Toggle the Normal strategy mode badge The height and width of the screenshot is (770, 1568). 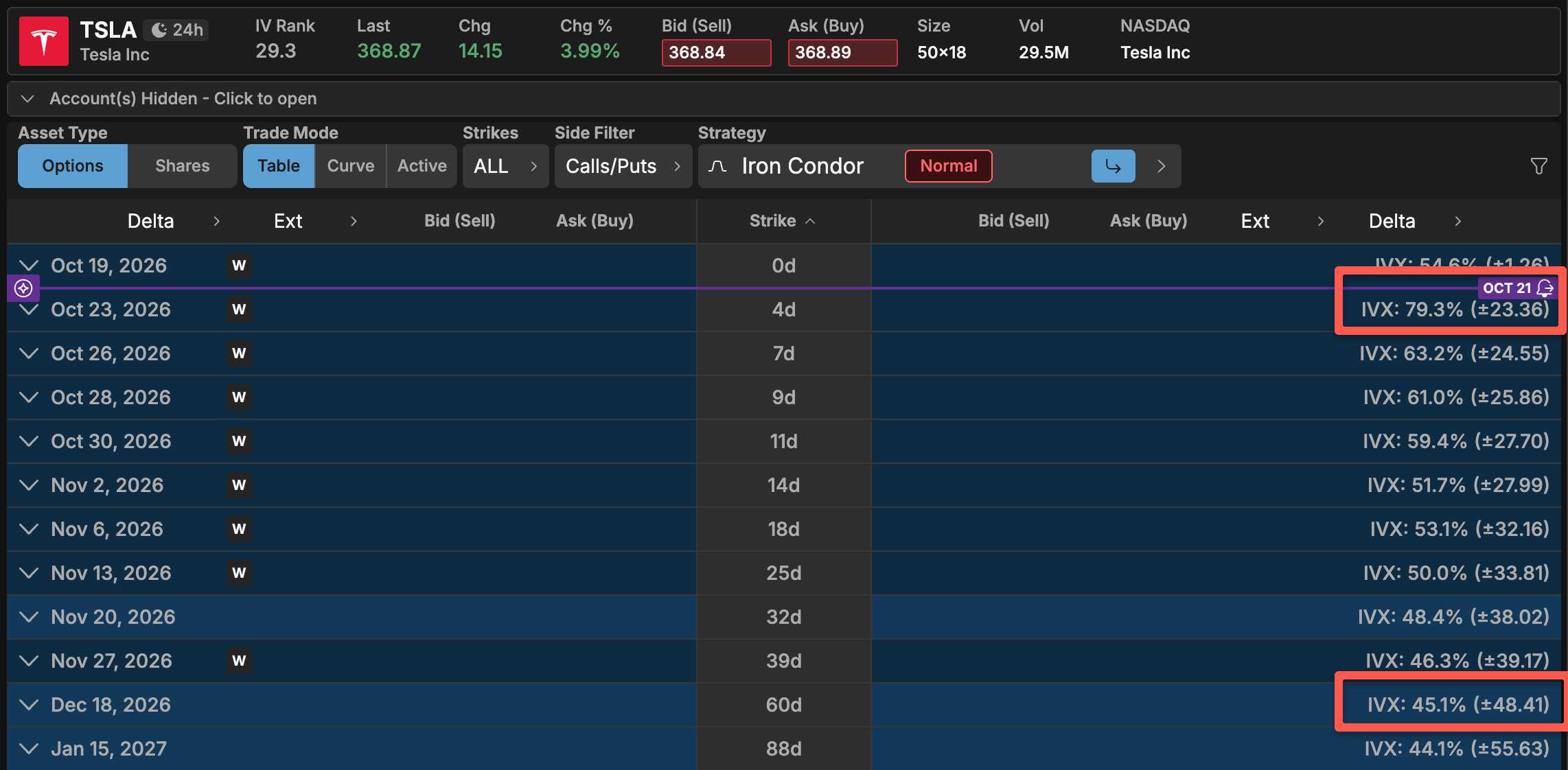(x=948, y=166)
